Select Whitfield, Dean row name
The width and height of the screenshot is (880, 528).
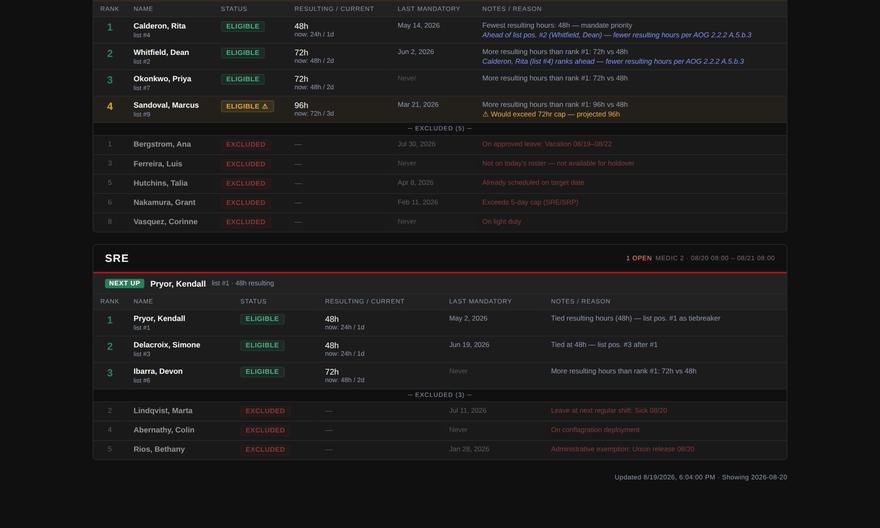point(161,52)
